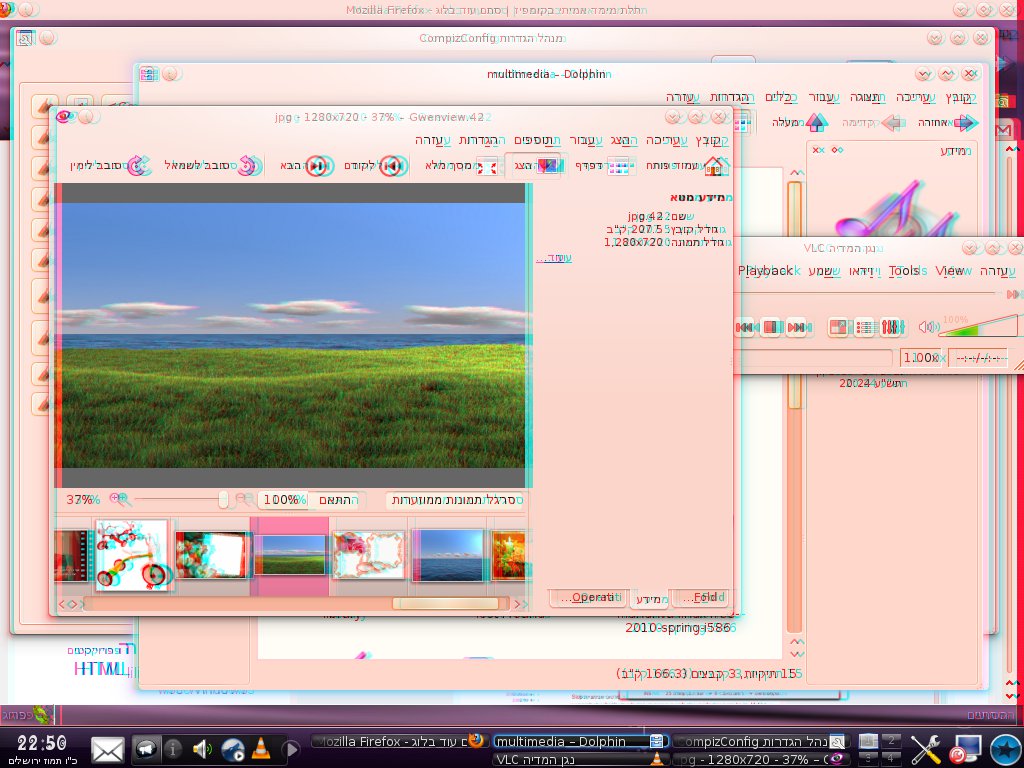This screenshot has height=768, width=1024.
Task: Select the pink floral frame thumbnail
Action: pos(368,555)
